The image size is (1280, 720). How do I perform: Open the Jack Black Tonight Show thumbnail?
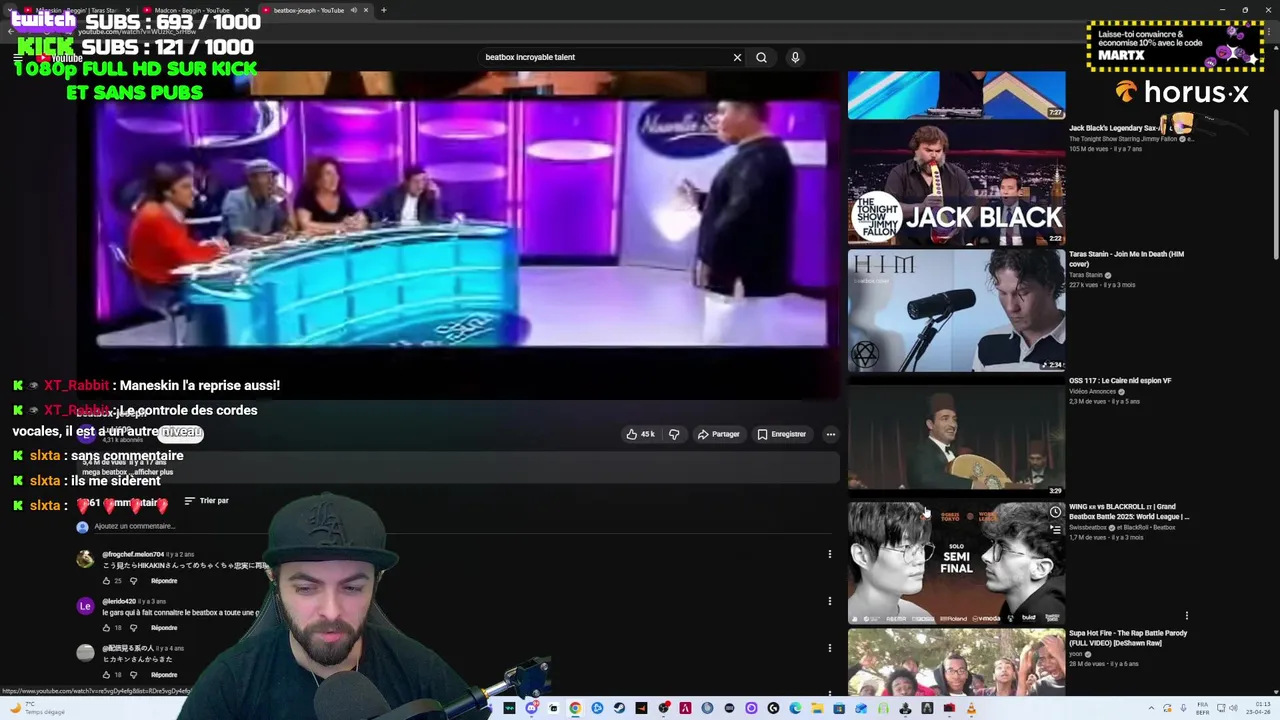(x=956, y=184)
